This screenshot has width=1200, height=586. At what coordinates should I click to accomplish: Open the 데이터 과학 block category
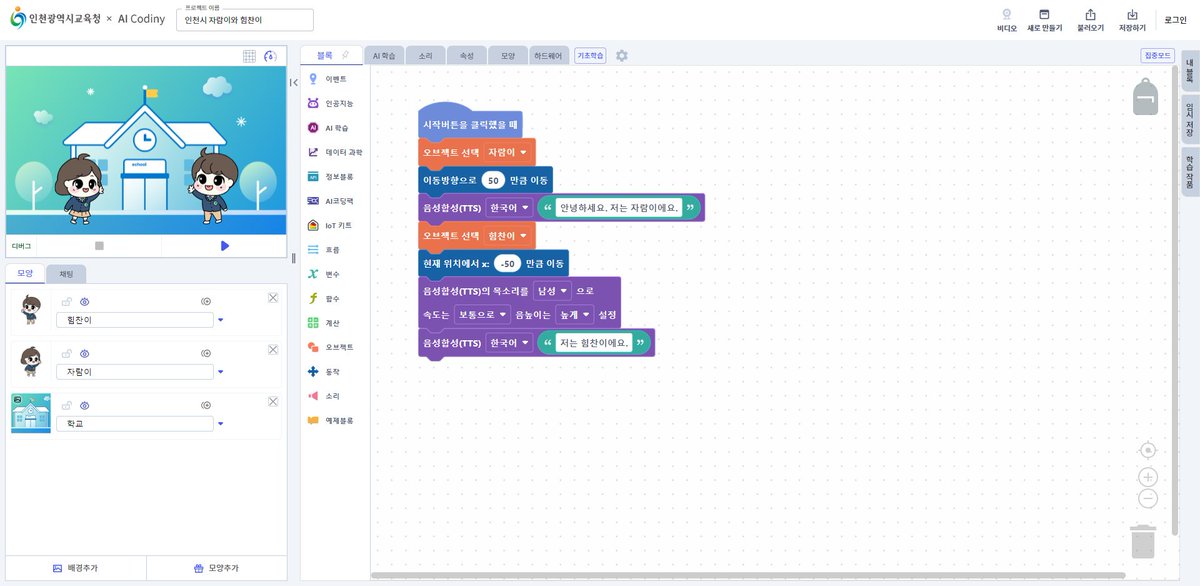click(x=335, y=152)
